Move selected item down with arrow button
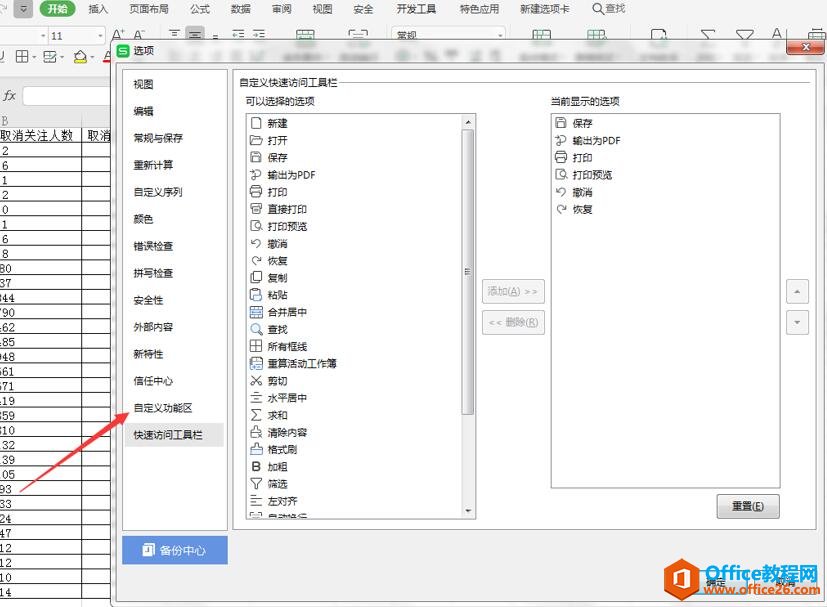 click(x=797, y=322)
